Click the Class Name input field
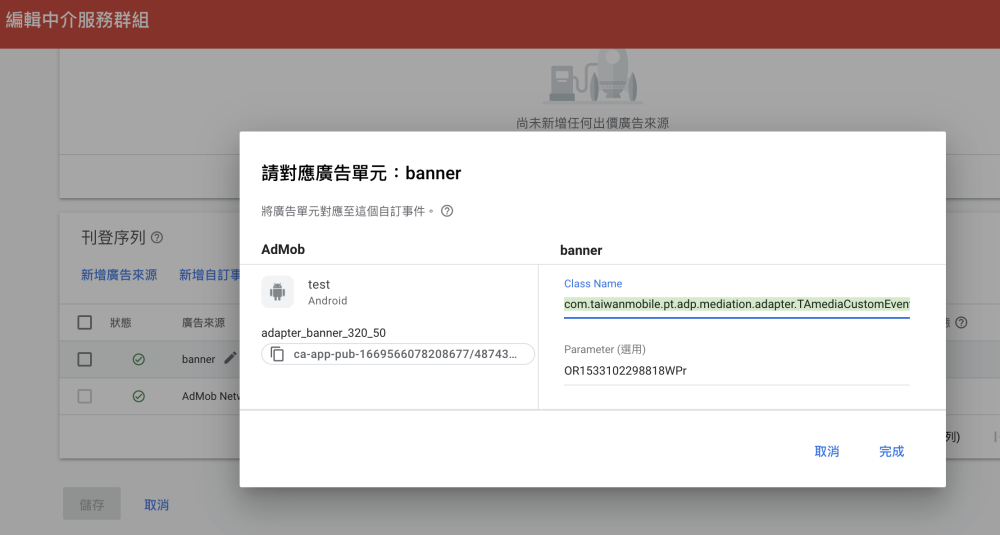 click(737, 304)
